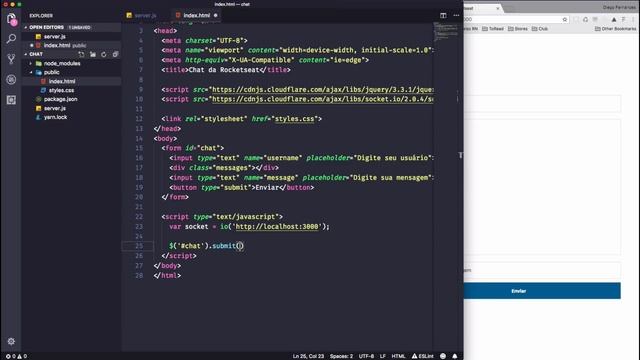Open the Source Control view
640x360 pixels.
click(11, 59)
